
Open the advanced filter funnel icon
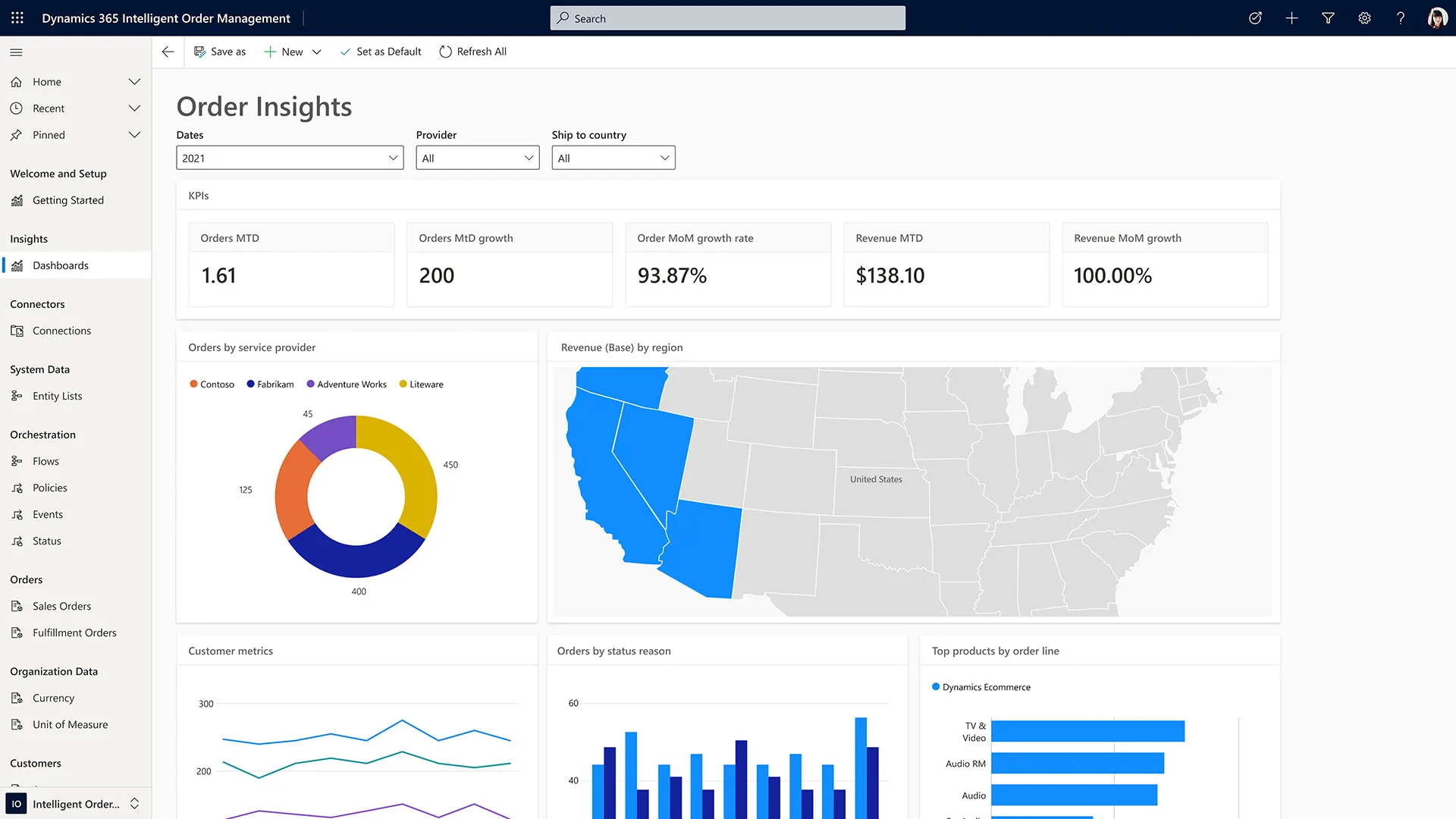point(1328,18)
